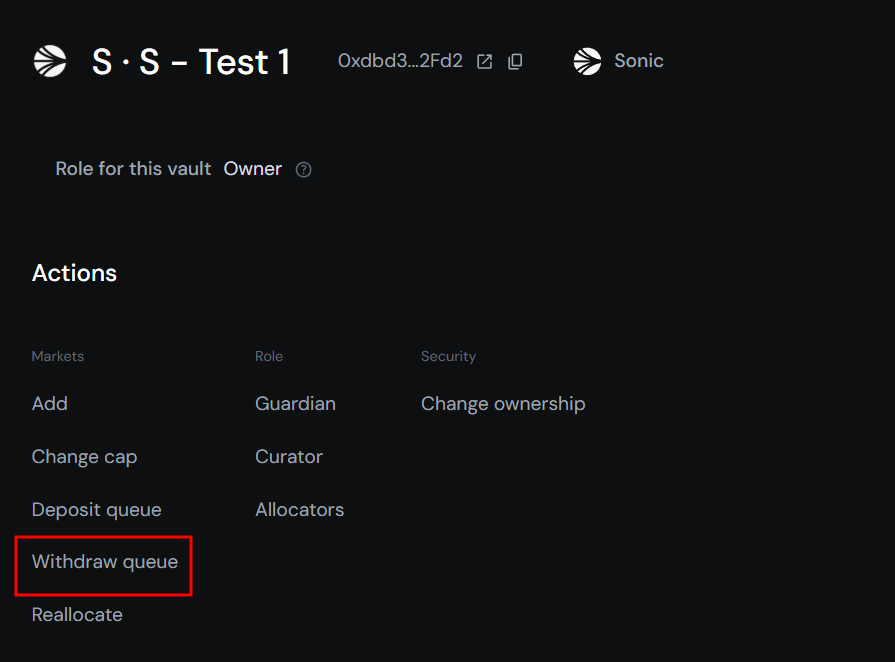Open 'Add' under the Markets section
The width and height of the screenshot is (895, 662).
coord(49,403)
